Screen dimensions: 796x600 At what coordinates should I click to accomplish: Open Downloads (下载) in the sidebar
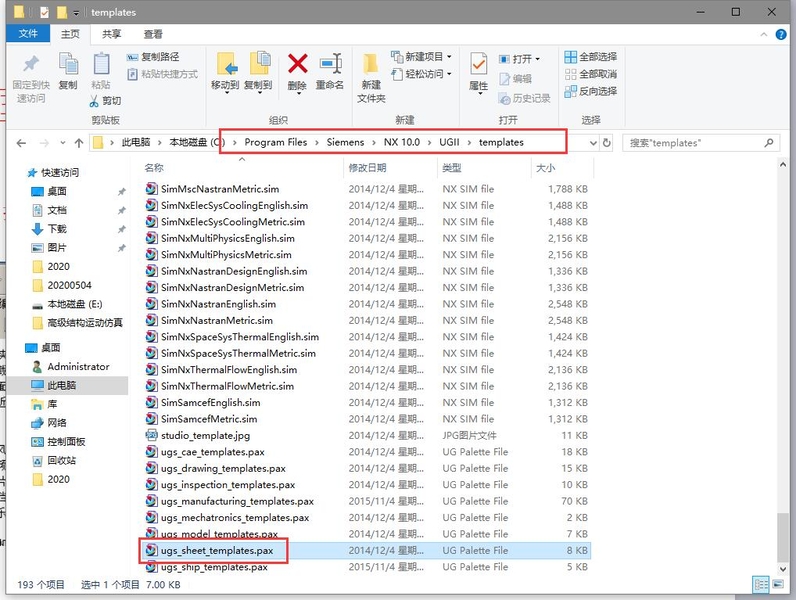tap(50, 229)
